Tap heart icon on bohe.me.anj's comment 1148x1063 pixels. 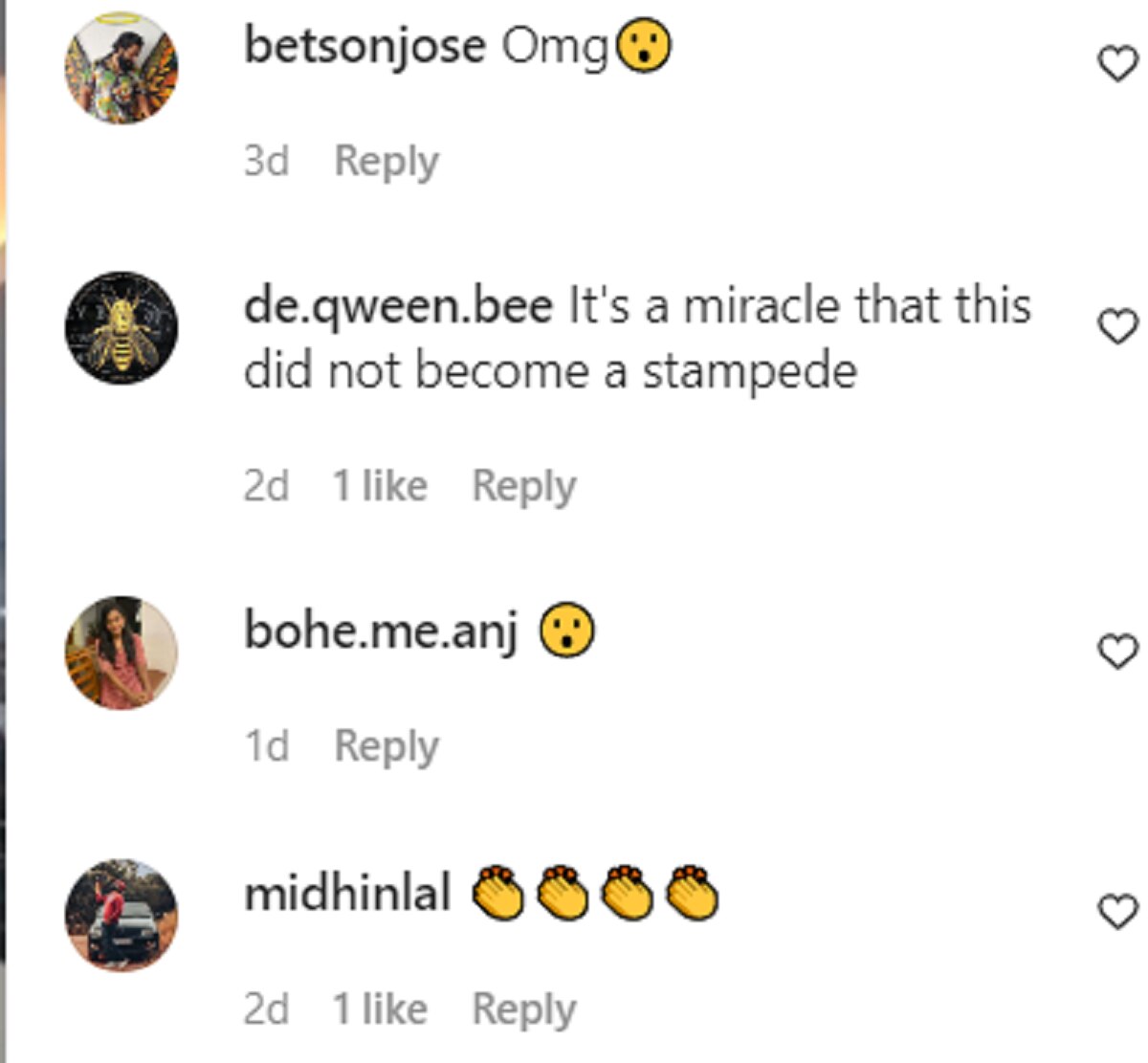pos(1116,652)
